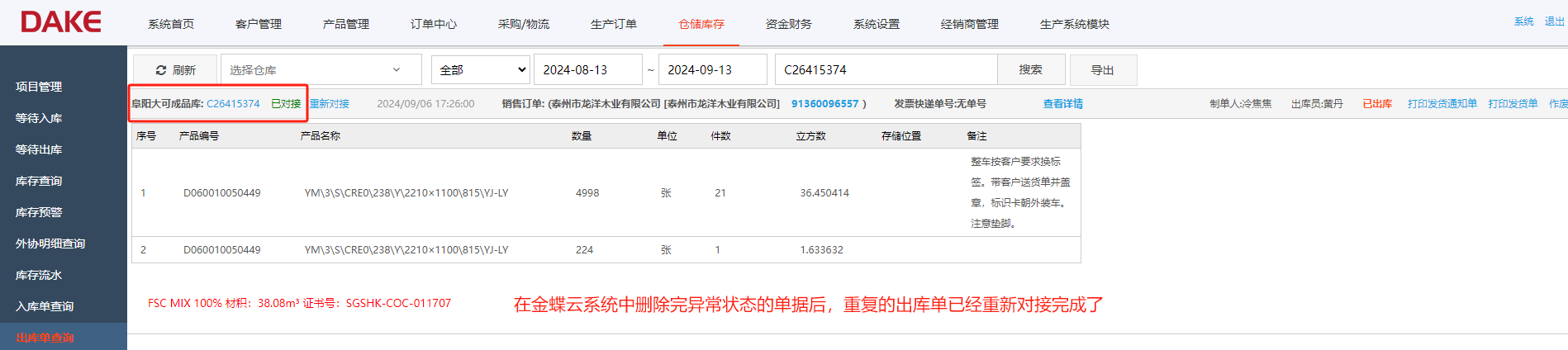Go to 生产系统模块 in the top navigation

click(x=1074, y=24)
